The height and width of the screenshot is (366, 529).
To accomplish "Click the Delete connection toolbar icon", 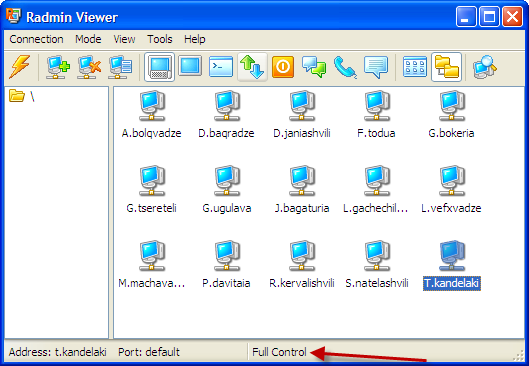I will click(x=89, y=67).
